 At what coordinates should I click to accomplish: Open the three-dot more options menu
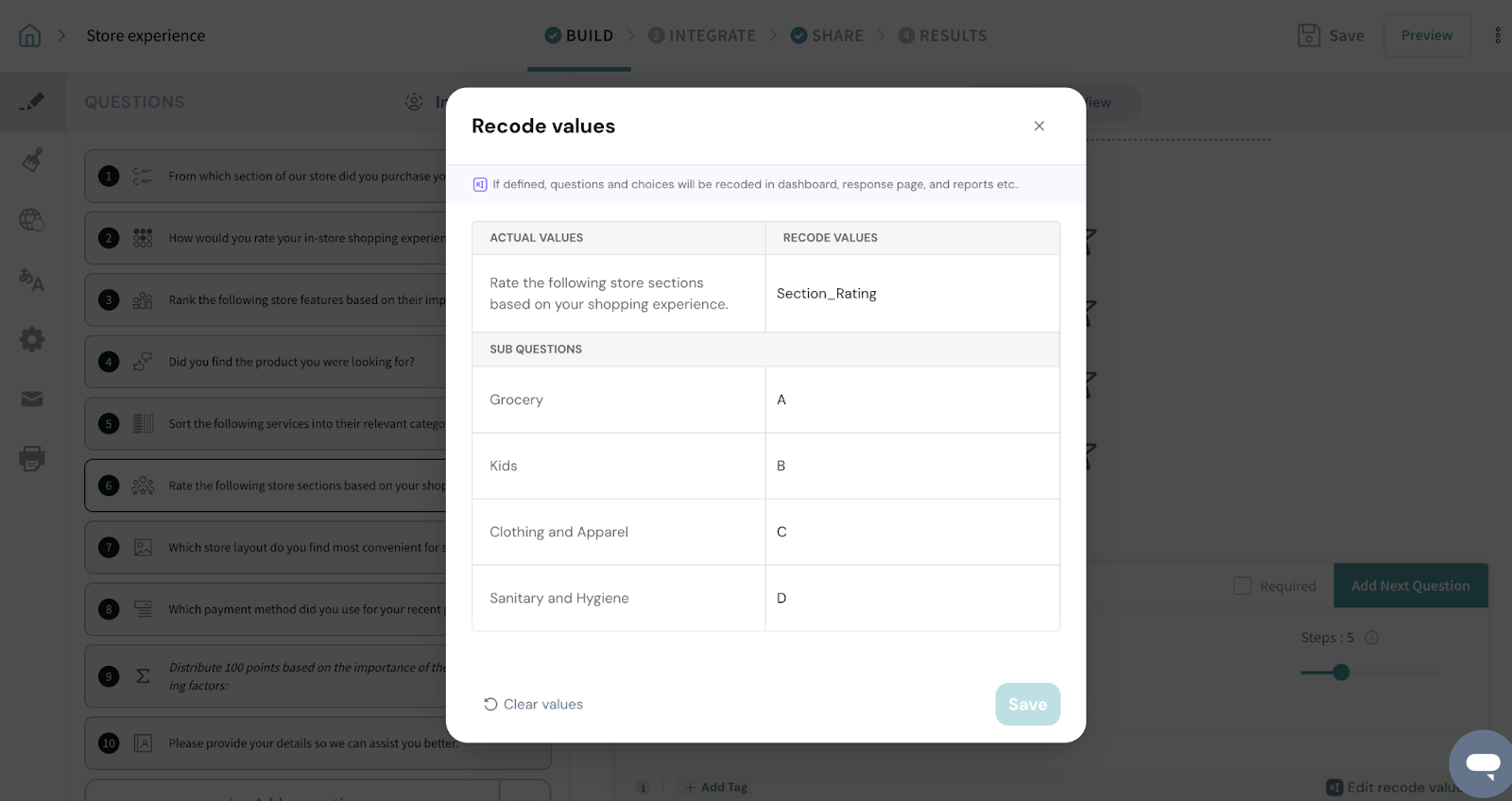tap(1498, 36)
